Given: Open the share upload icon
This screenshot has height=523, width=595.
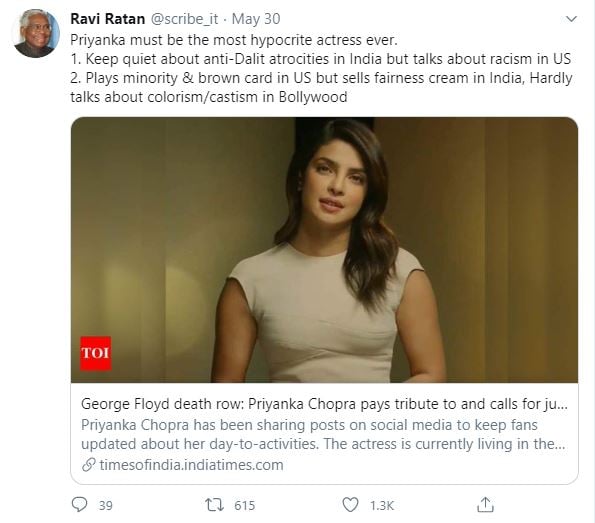Looking at the screenshot, I should pyautogui.click(x=485, y=505).
